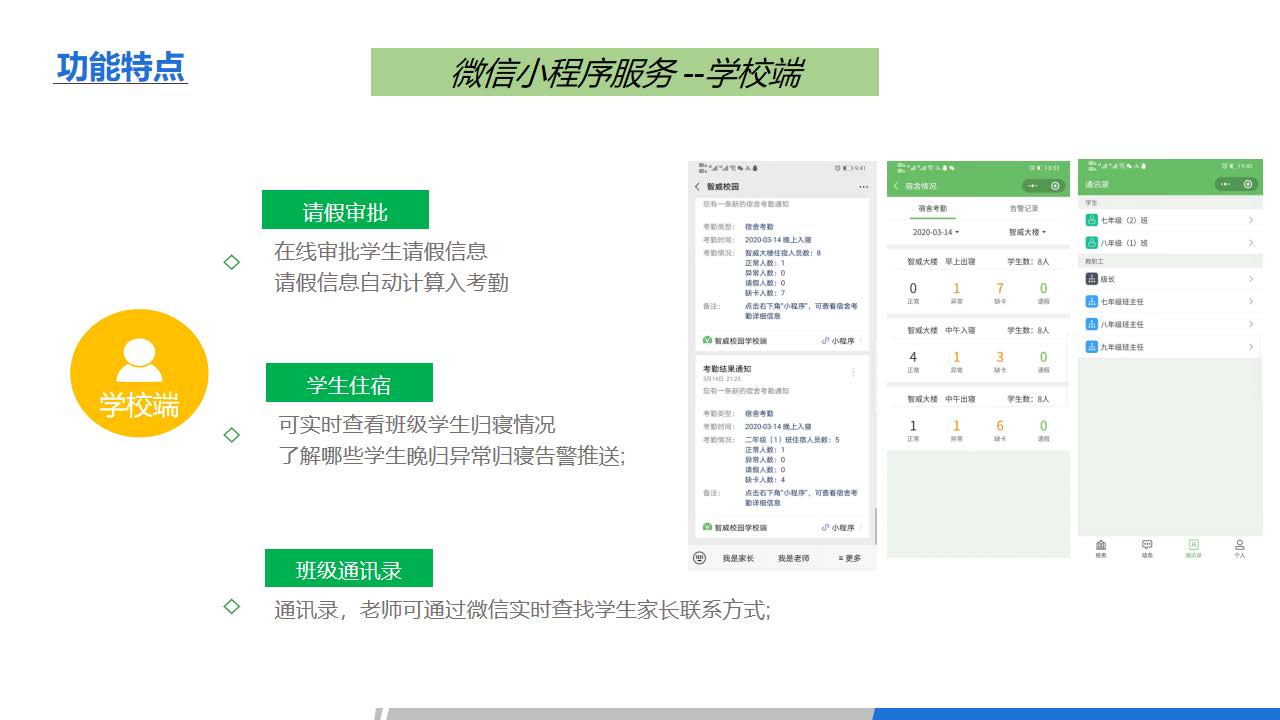This screenshot has height=720, width=1280.
Task: Tap the keyboard icon left of 我是家长
Action: [700, 558]
